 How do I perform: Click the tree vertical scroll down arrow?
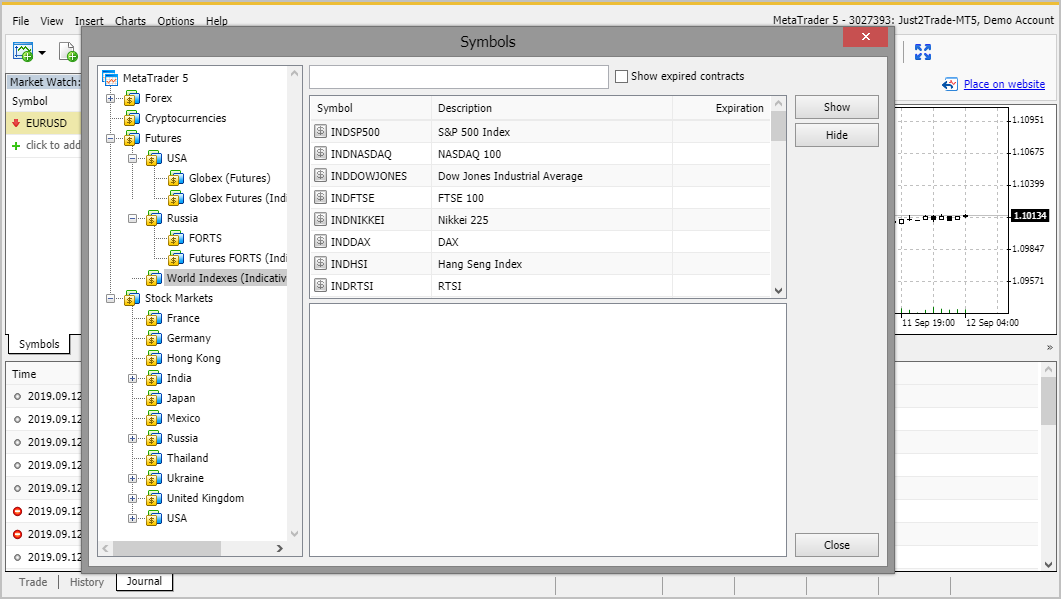tap(294, 533)
